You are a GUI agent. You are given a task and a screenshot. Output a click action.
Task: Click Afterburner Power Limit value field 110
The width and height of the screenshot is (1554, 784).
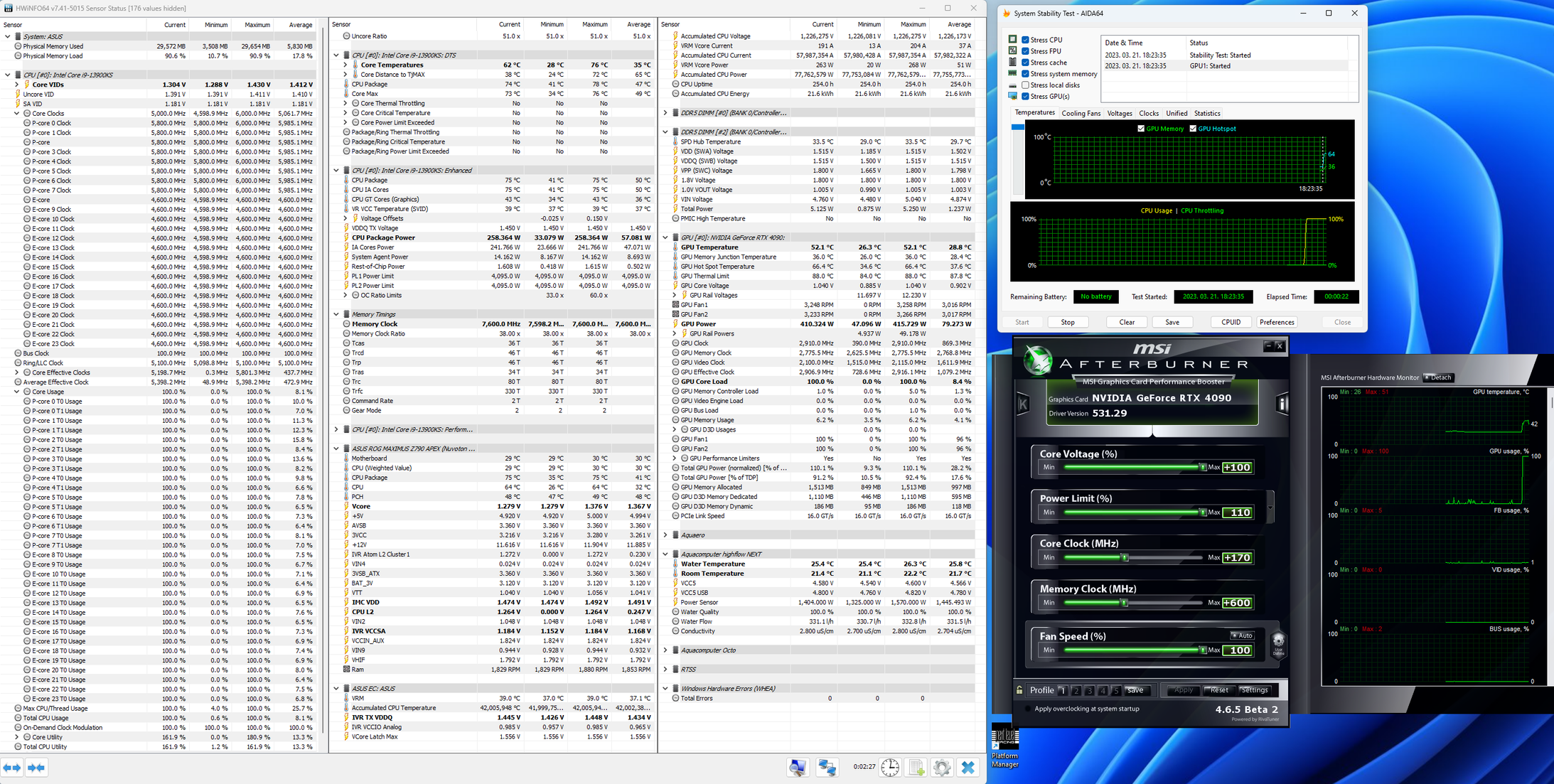tap(1237, 512)
